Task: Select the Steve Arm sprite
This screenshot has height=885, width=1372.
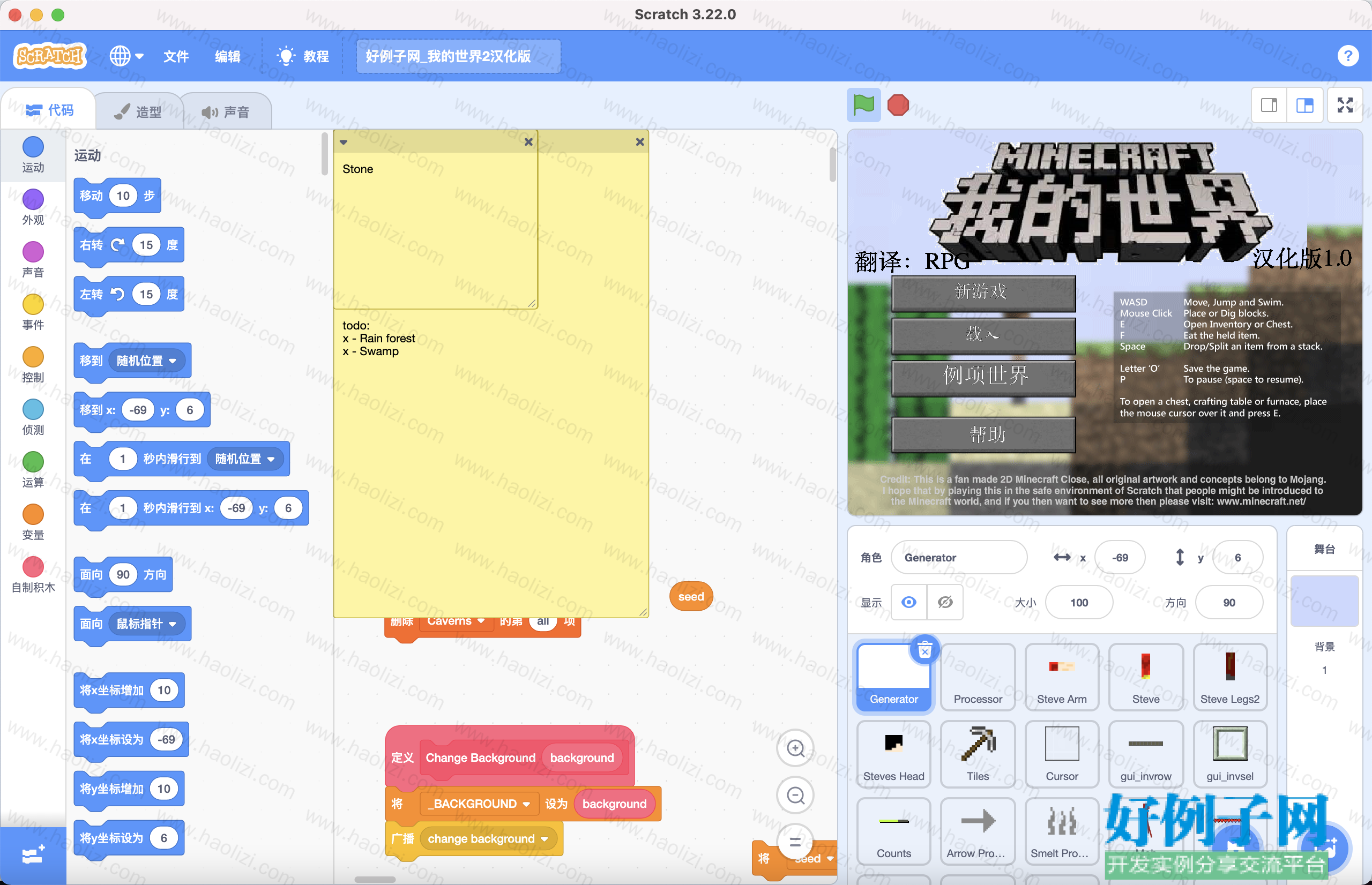Action: [1062, 677]
